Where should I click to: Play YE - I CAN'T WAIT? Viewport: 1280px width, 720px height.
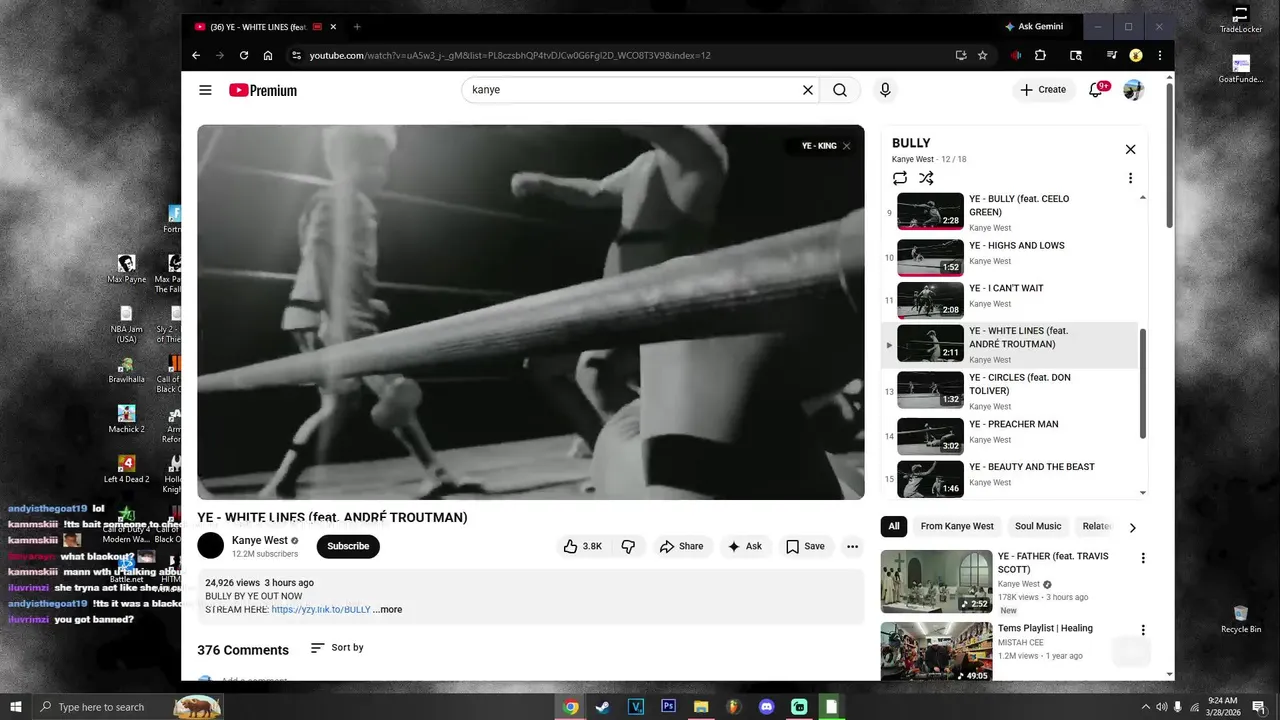tap(1009, 300)
